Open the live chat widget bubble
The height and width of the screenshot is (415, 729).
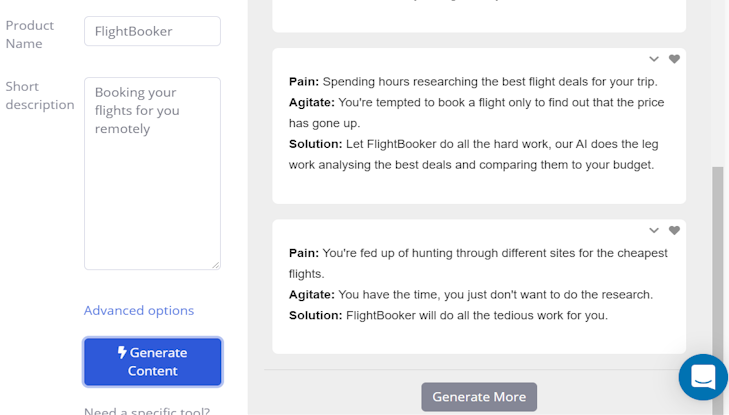click(x=703, y=377)
